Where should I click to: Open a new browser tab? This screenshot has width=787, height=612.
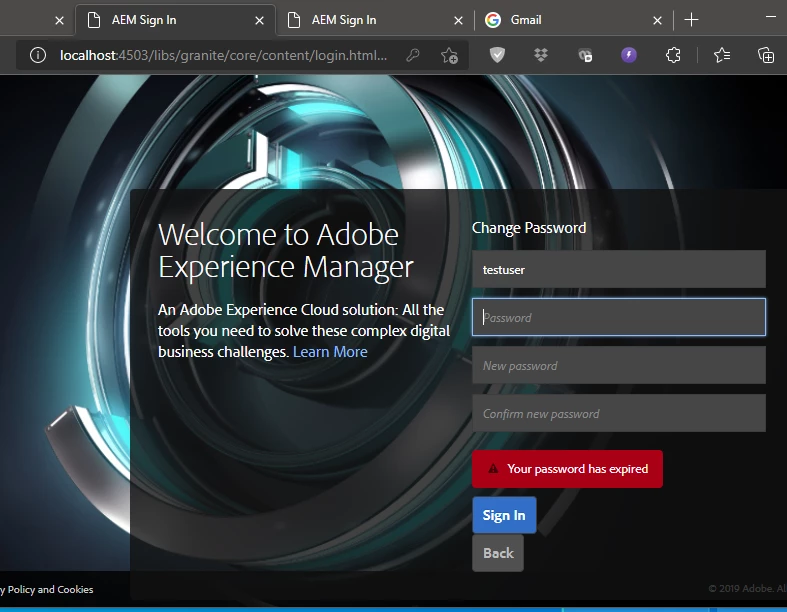(x=691, y=20)
